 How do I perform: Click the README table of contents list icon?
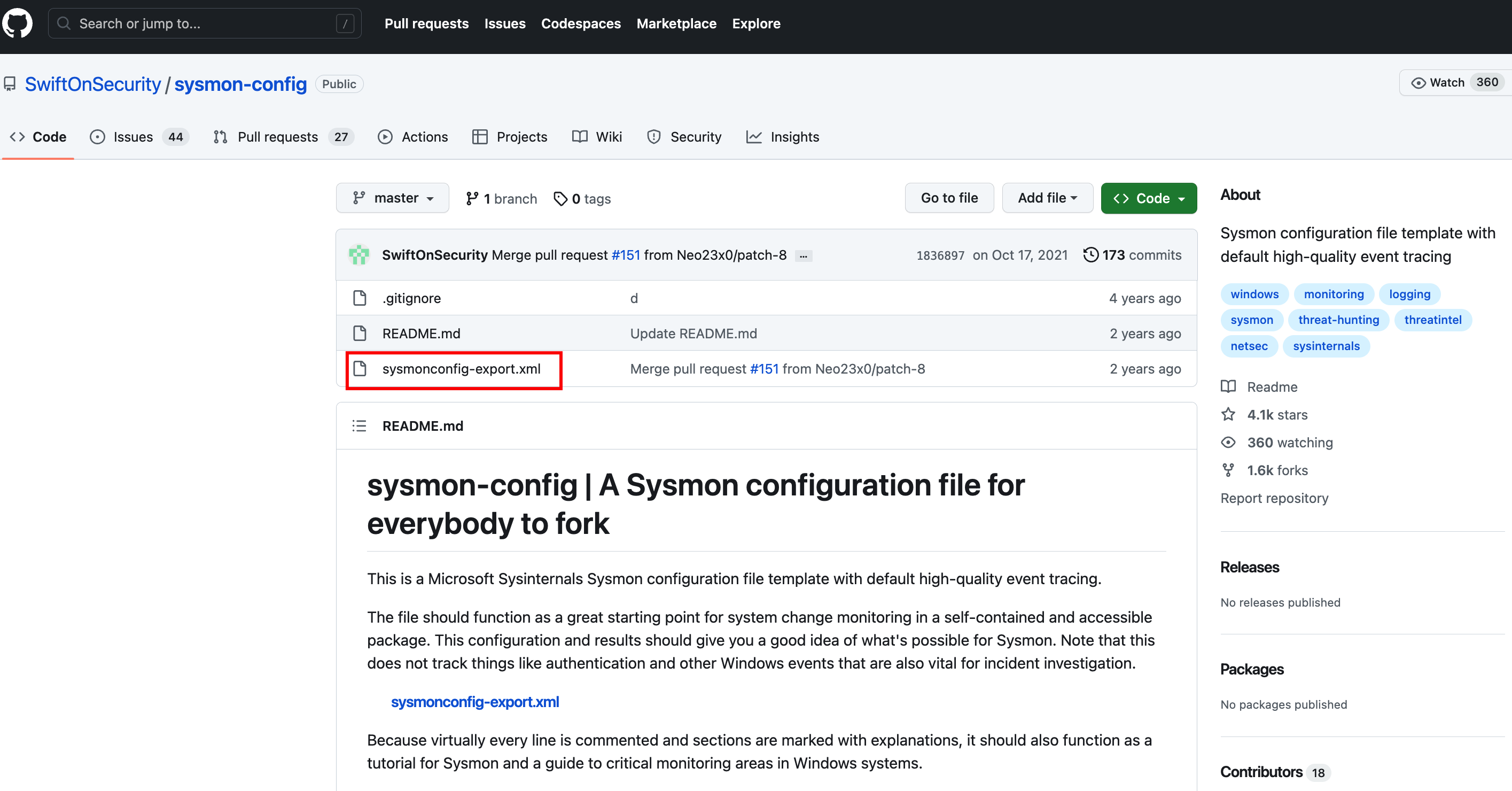tap(359, 426)
